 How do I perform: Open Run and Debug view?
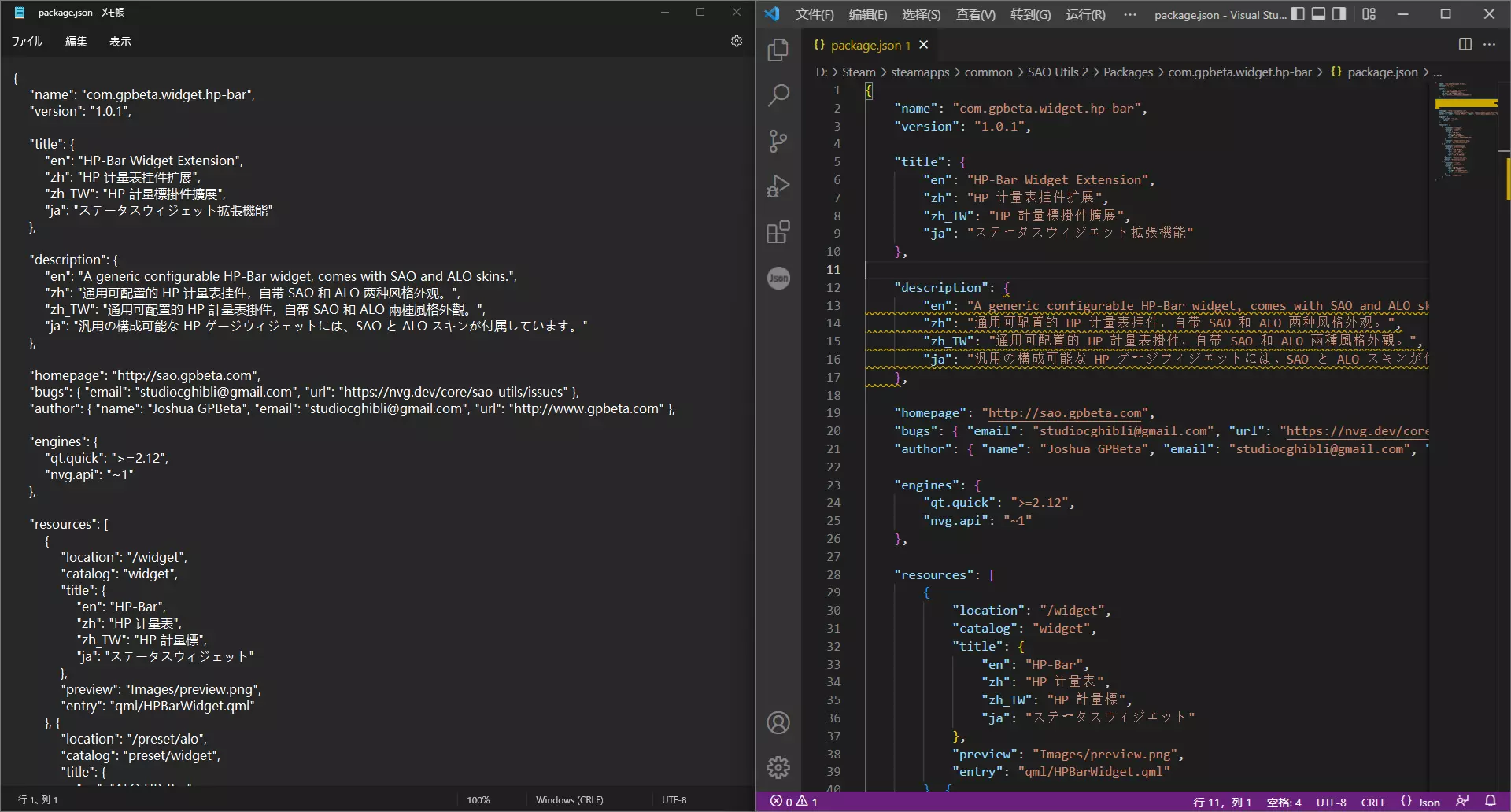778,186
